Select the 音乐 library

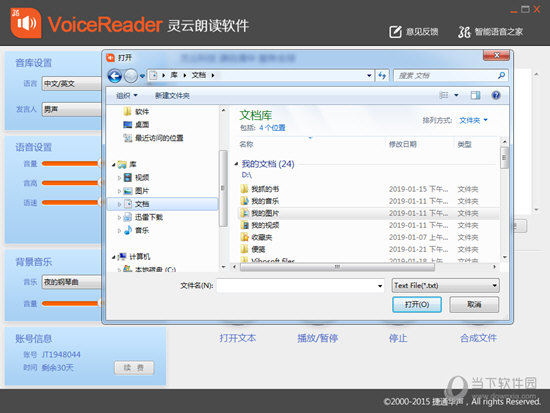(137, 231)
